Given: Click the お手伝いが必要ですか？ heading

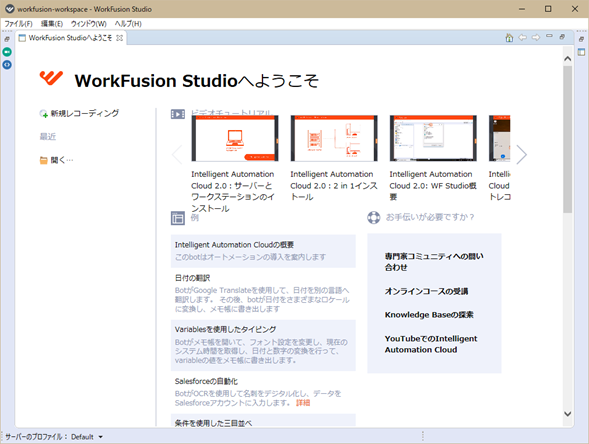Looking at the screenshot, I should [430, 217].
